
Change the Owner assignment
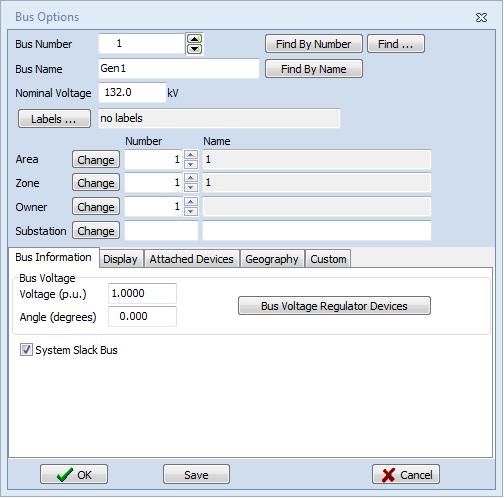pos(96,207)
